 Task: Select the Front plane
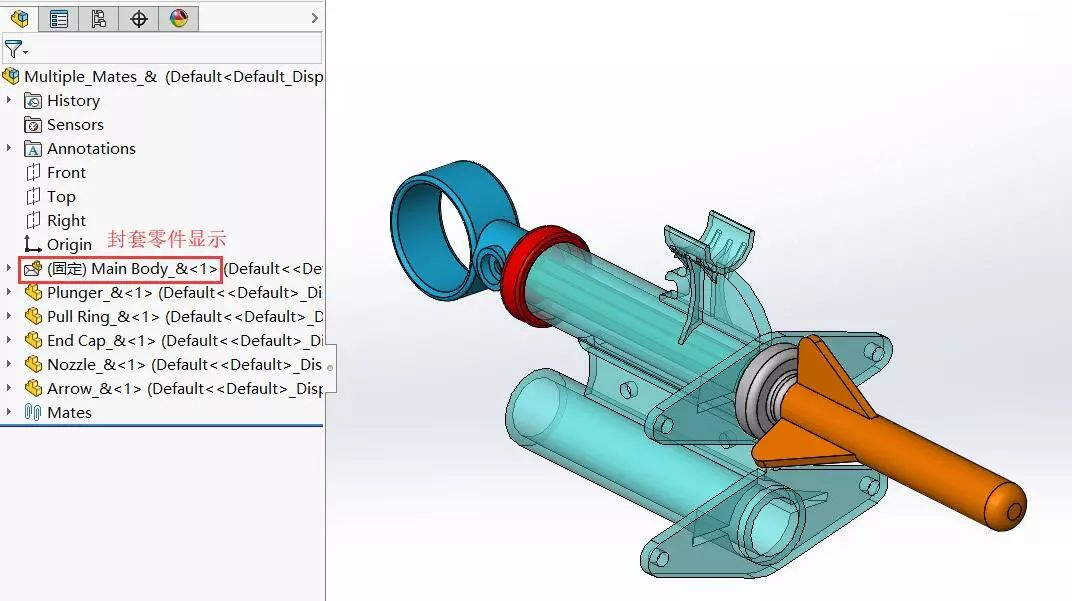(66, 173)
